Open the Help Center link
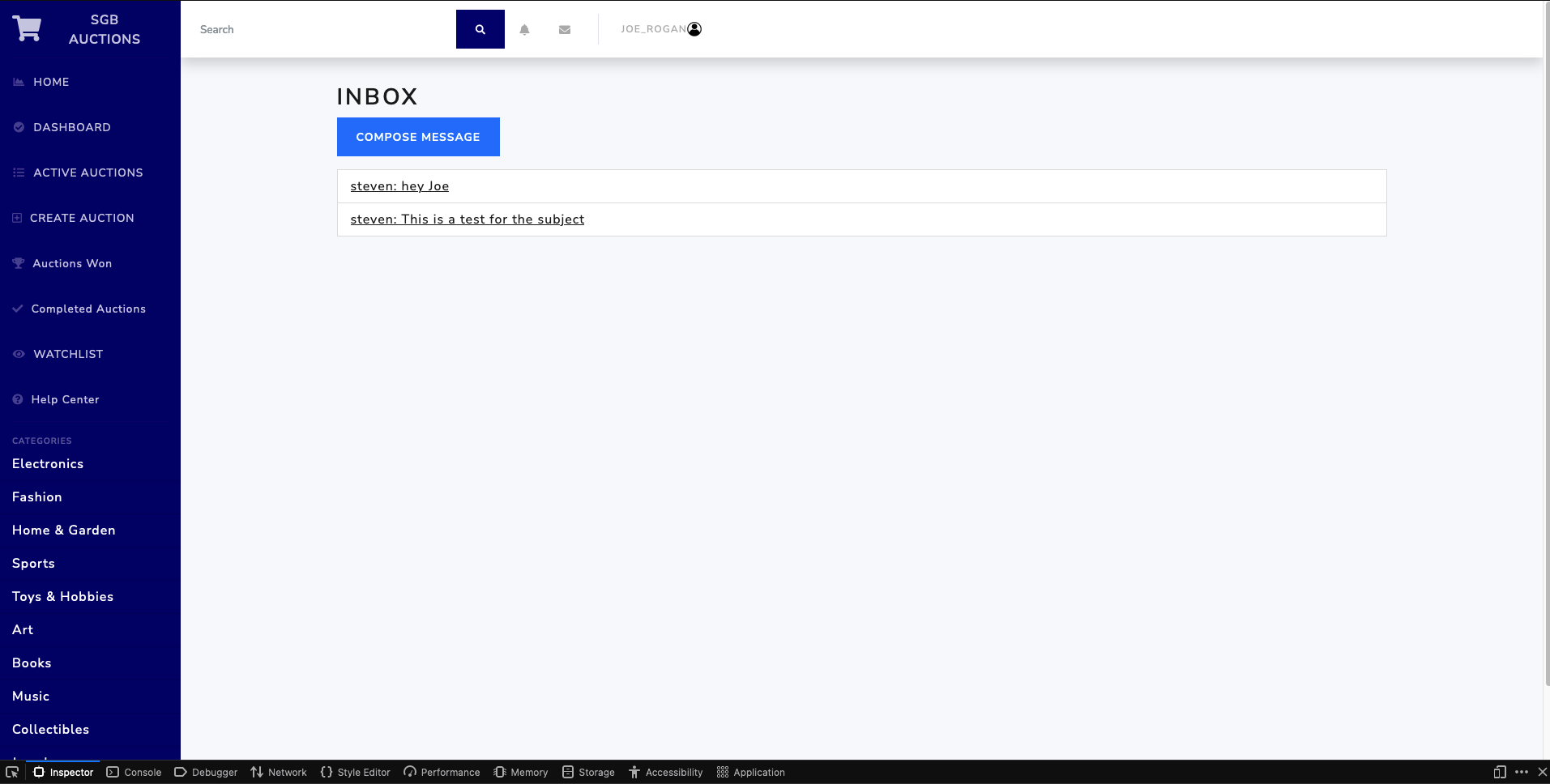 pos(65,399)
